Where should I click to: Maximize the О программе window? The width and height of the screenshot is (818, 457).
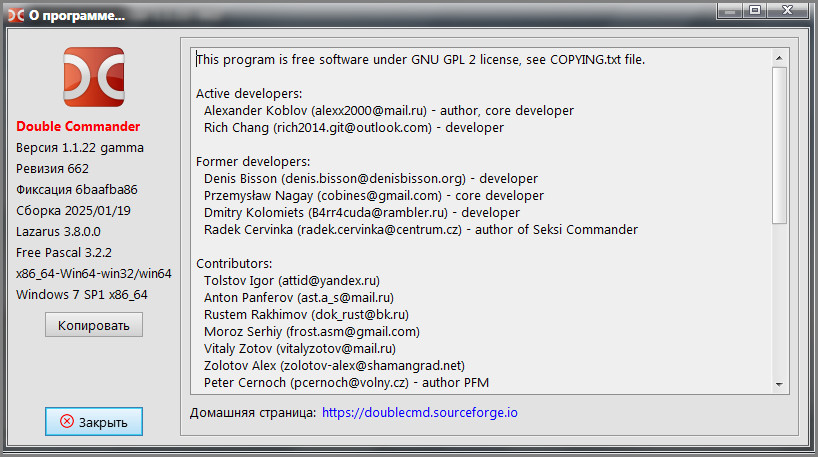click(x=754, y=10)
